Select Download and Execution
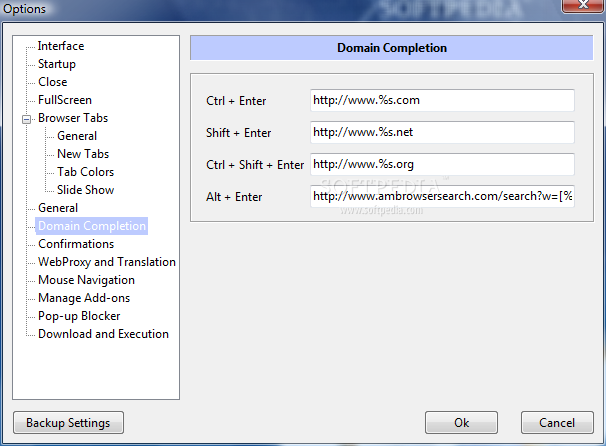Viewport: 606px width, 446px height. (x=104, y=334)
